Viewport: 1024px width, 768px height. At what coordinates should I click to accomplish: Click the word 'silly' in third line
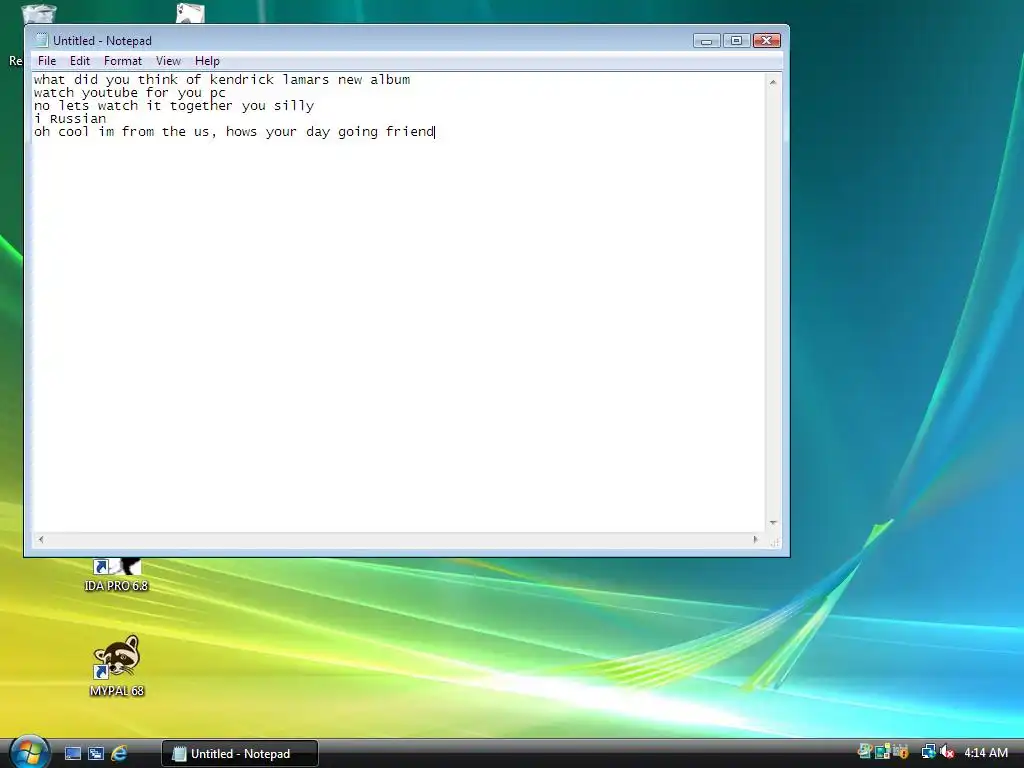click(294, 106)
